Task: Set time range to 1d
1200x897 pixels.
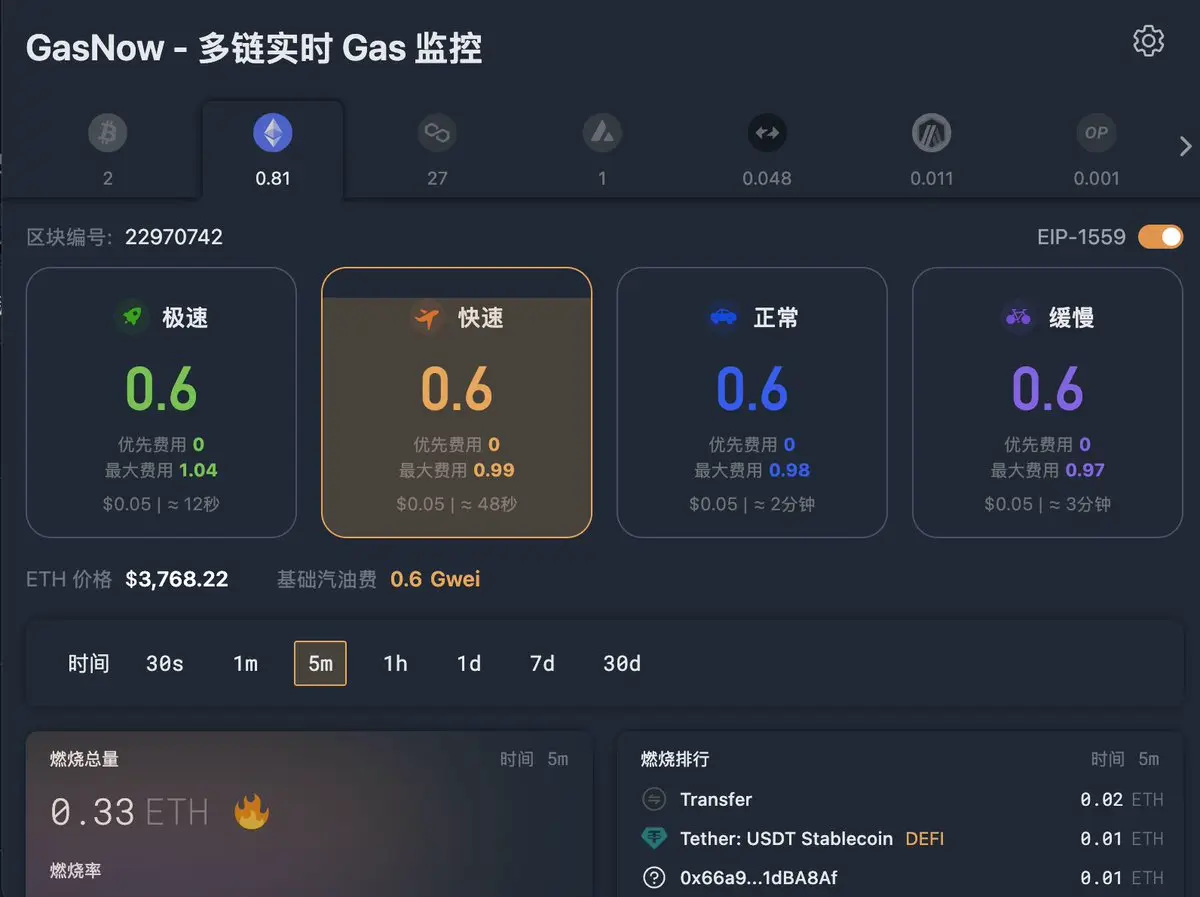Action: tap(469, 663)
